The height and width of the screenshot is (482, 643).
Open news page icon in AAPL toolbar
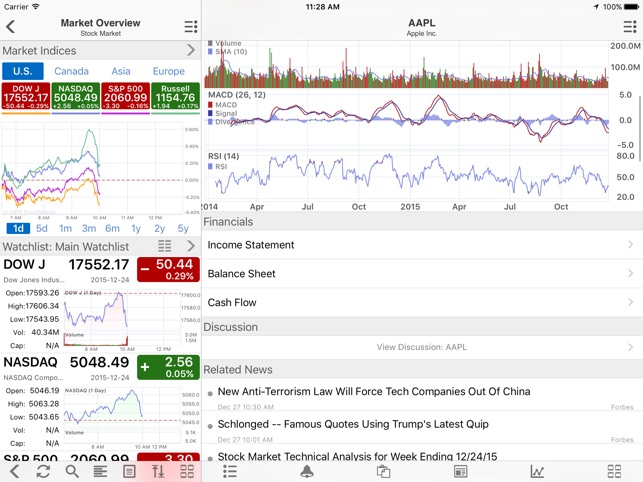click(x=461, y=471)
